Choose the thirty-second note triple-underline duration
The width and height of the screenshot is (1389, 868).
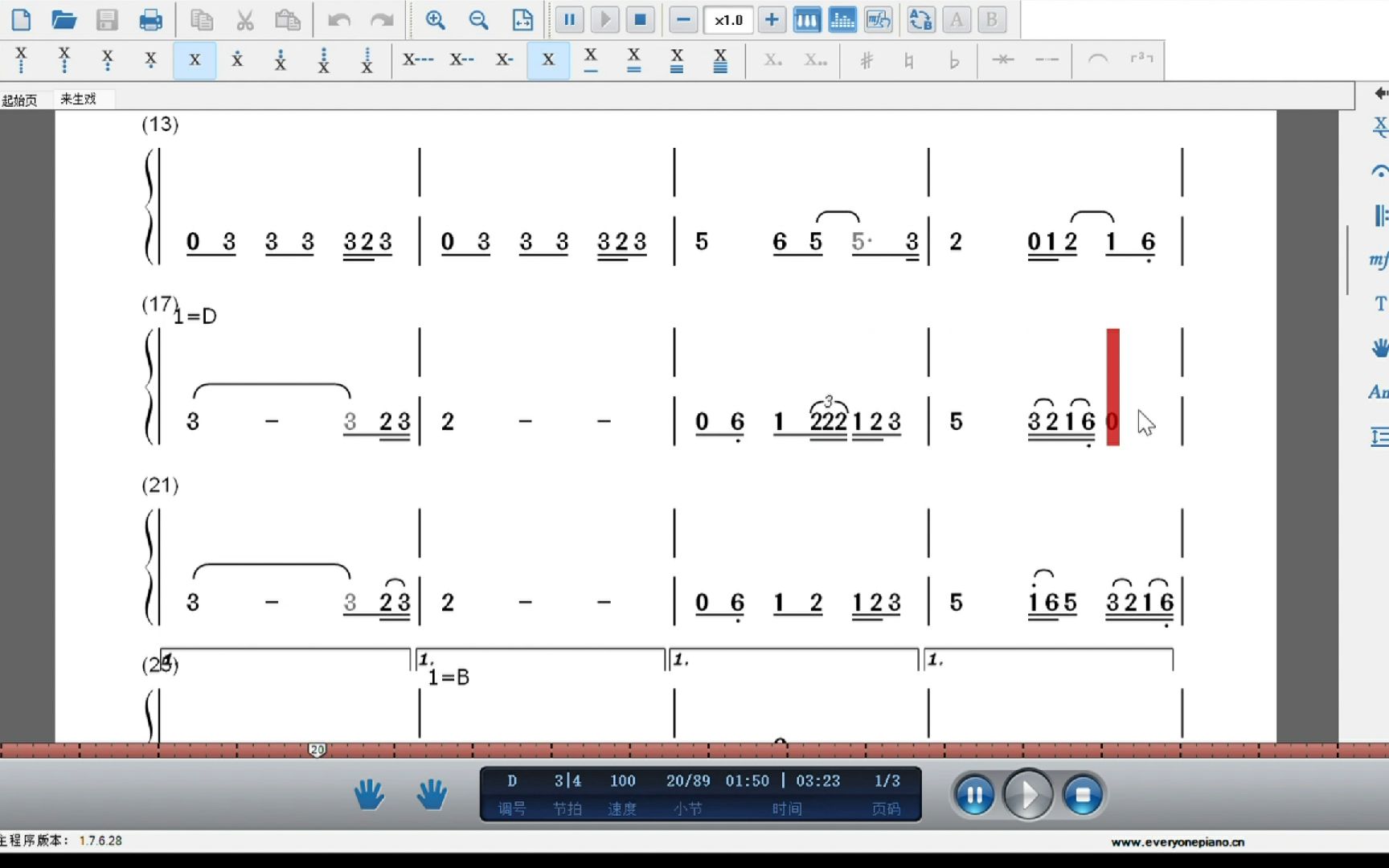pyautogui.click(x=677, y=60)
